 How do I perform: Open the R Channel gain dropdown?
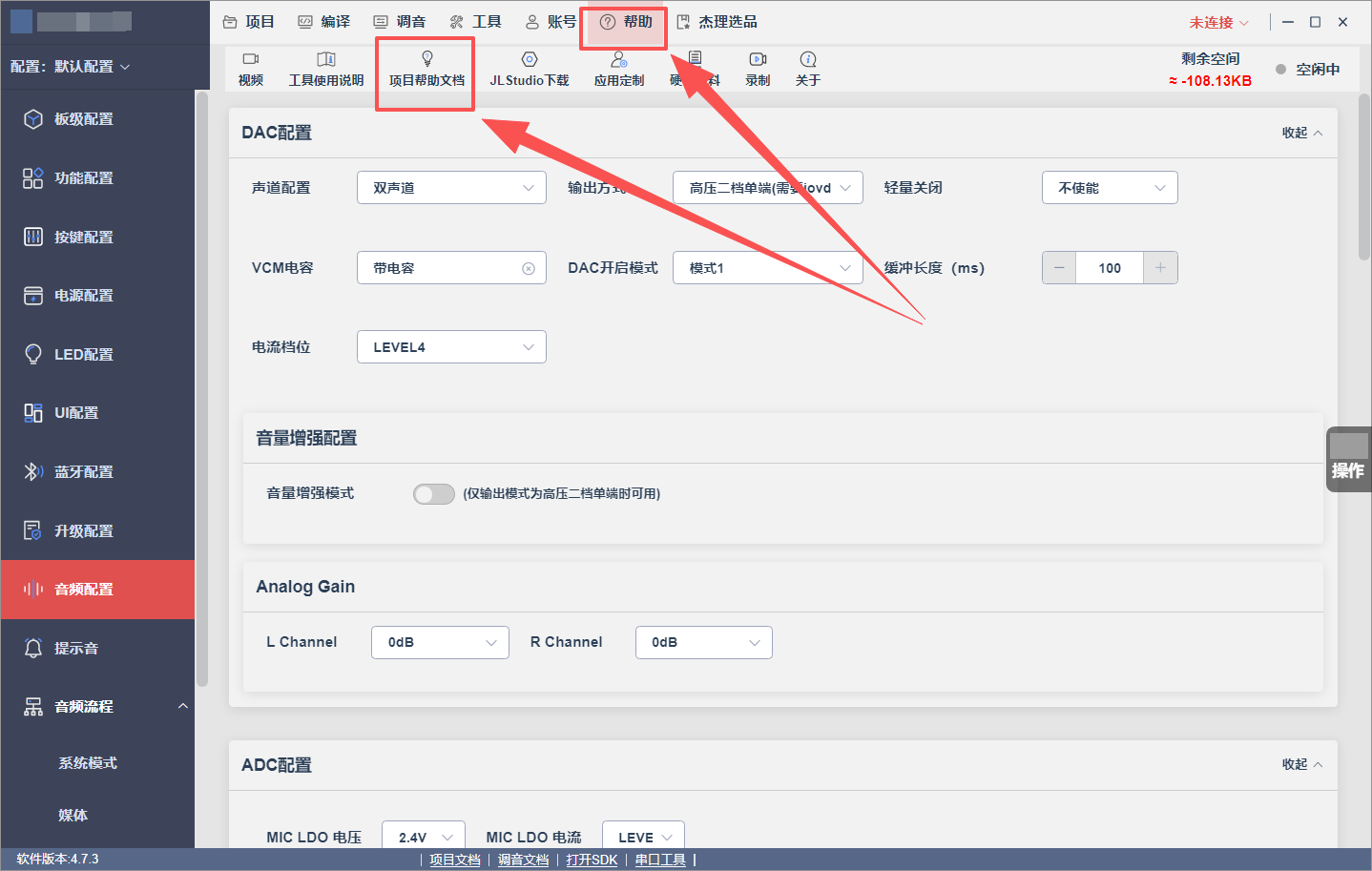click(704, 643)
